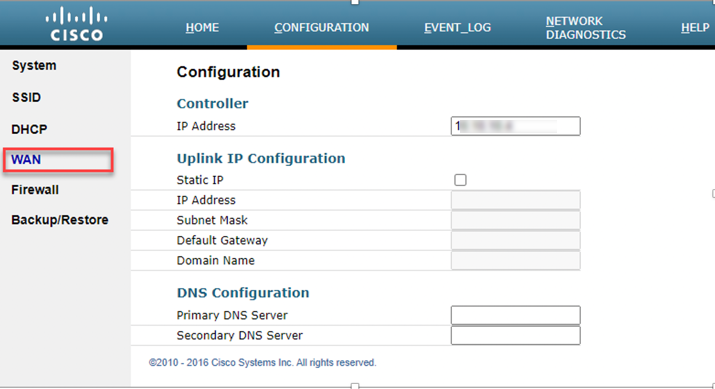Click the Domain Name label
Screen dimensions: 715x389
(216, 260)
